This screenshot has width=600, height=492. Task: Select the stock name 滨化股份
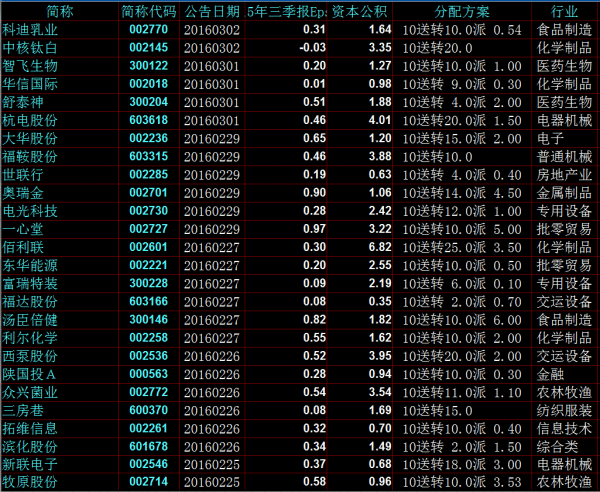(30, 446)
